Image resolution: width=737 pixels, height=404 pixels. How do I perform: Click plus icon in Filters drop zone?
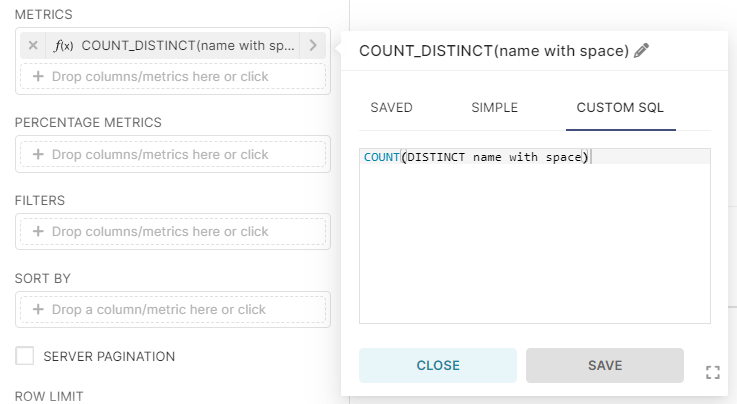click(38, 231)
